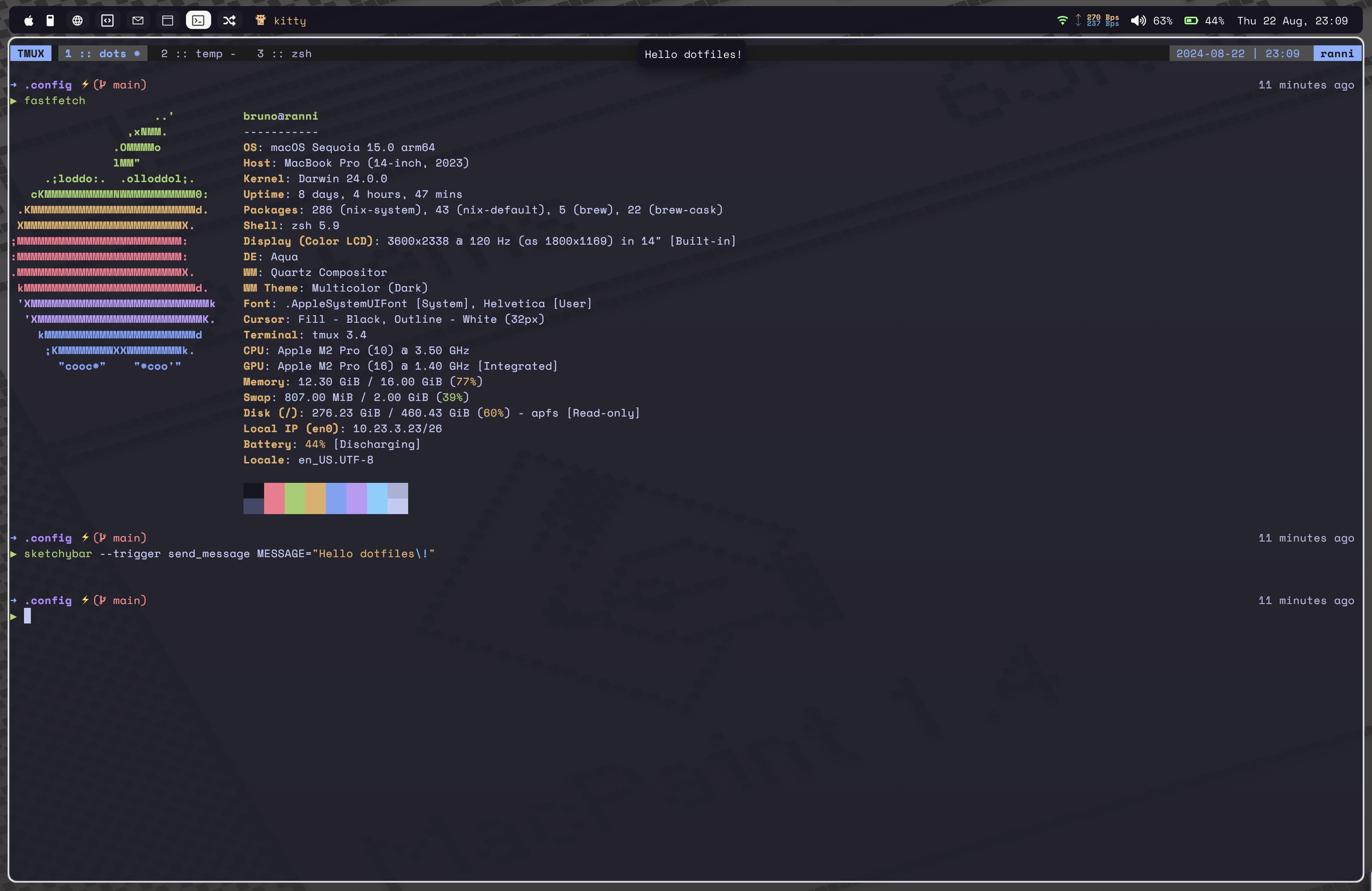Click the upload/download arrows network icon
1372x891 pixels.
coord(1078,21)
